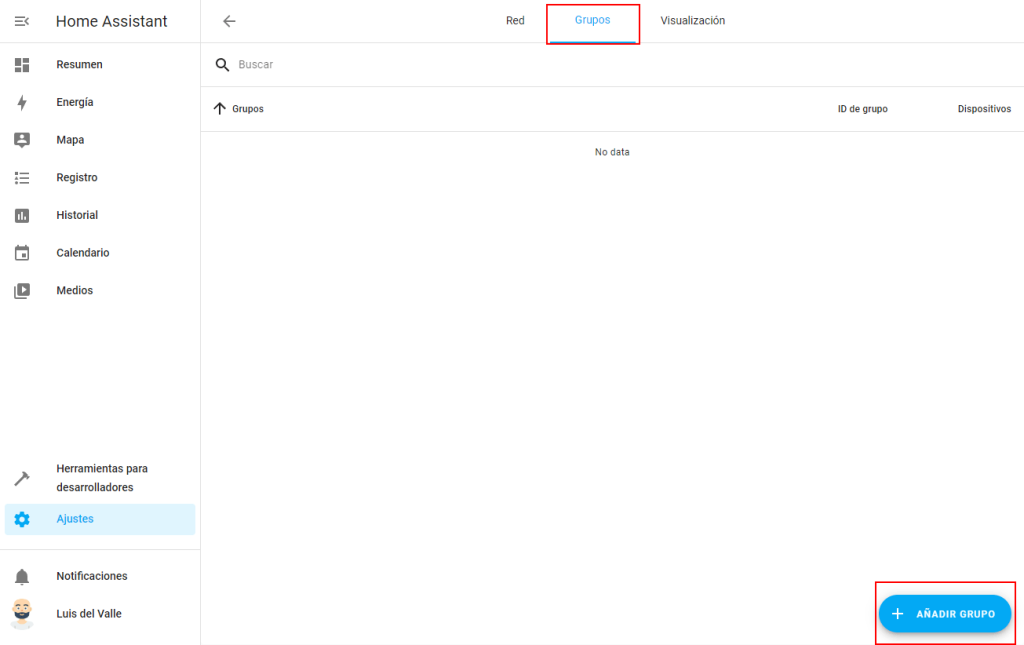Click the developer tools hammer icon
1024x645 pixels.
(x=22, y=478)
